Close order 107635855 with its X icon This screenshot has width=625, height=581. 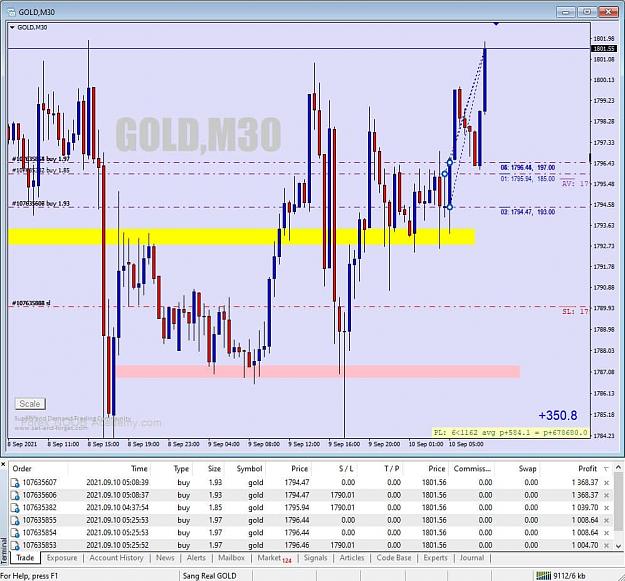pyautogui.click(x=607, y=520)
